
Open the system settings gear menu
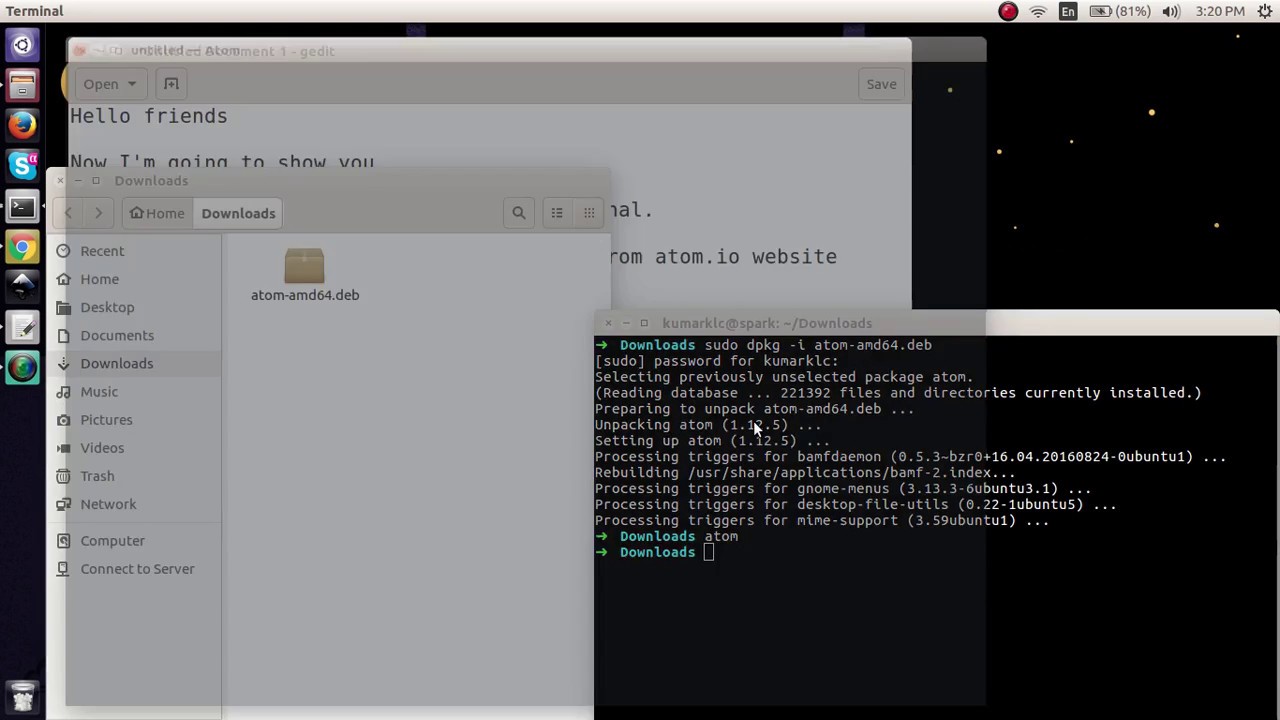1264,11
